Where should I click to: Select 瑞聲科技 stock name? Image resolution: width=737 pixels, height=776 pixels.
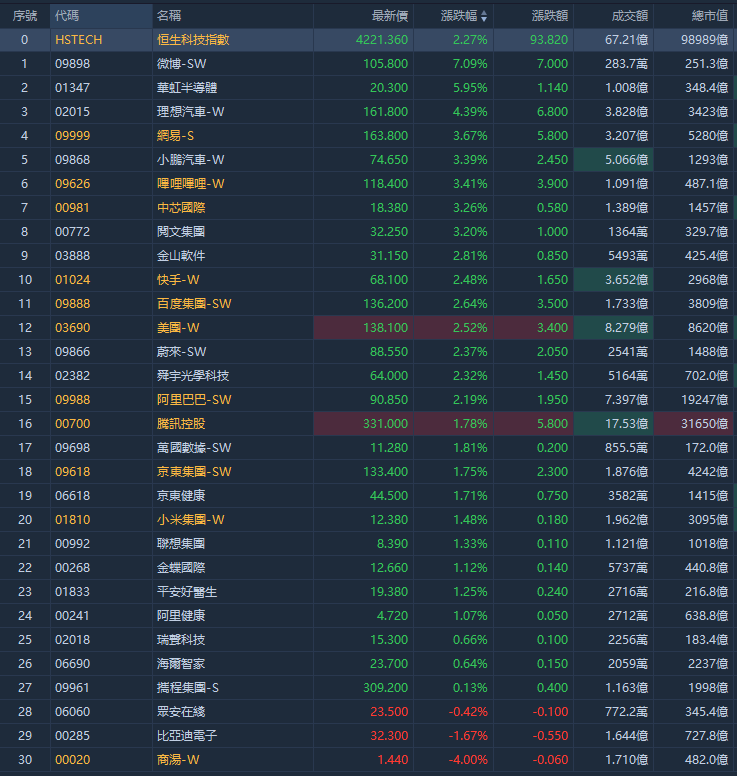tap(181, 640)
